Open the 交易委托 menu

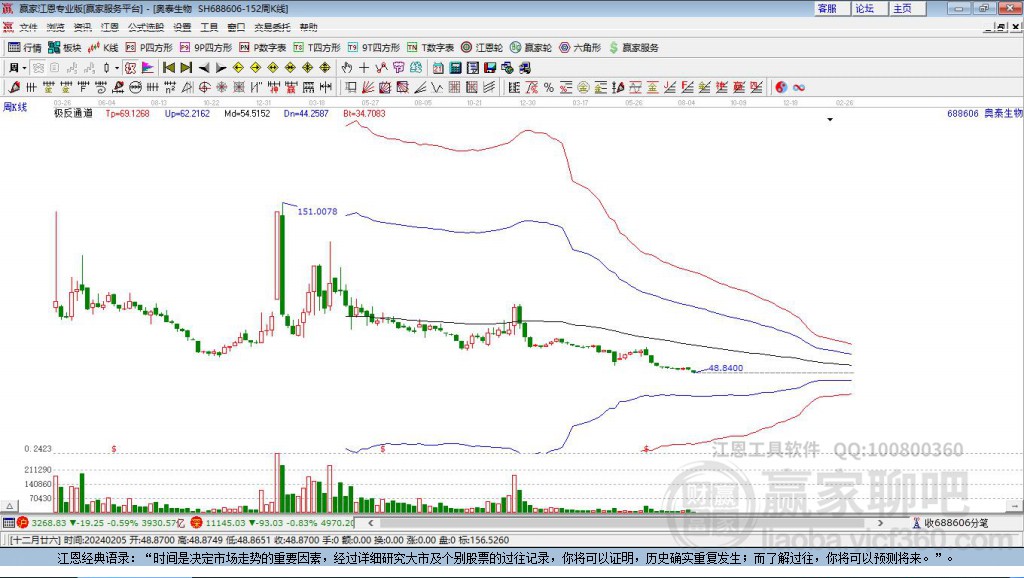click(x=272, y=27)
